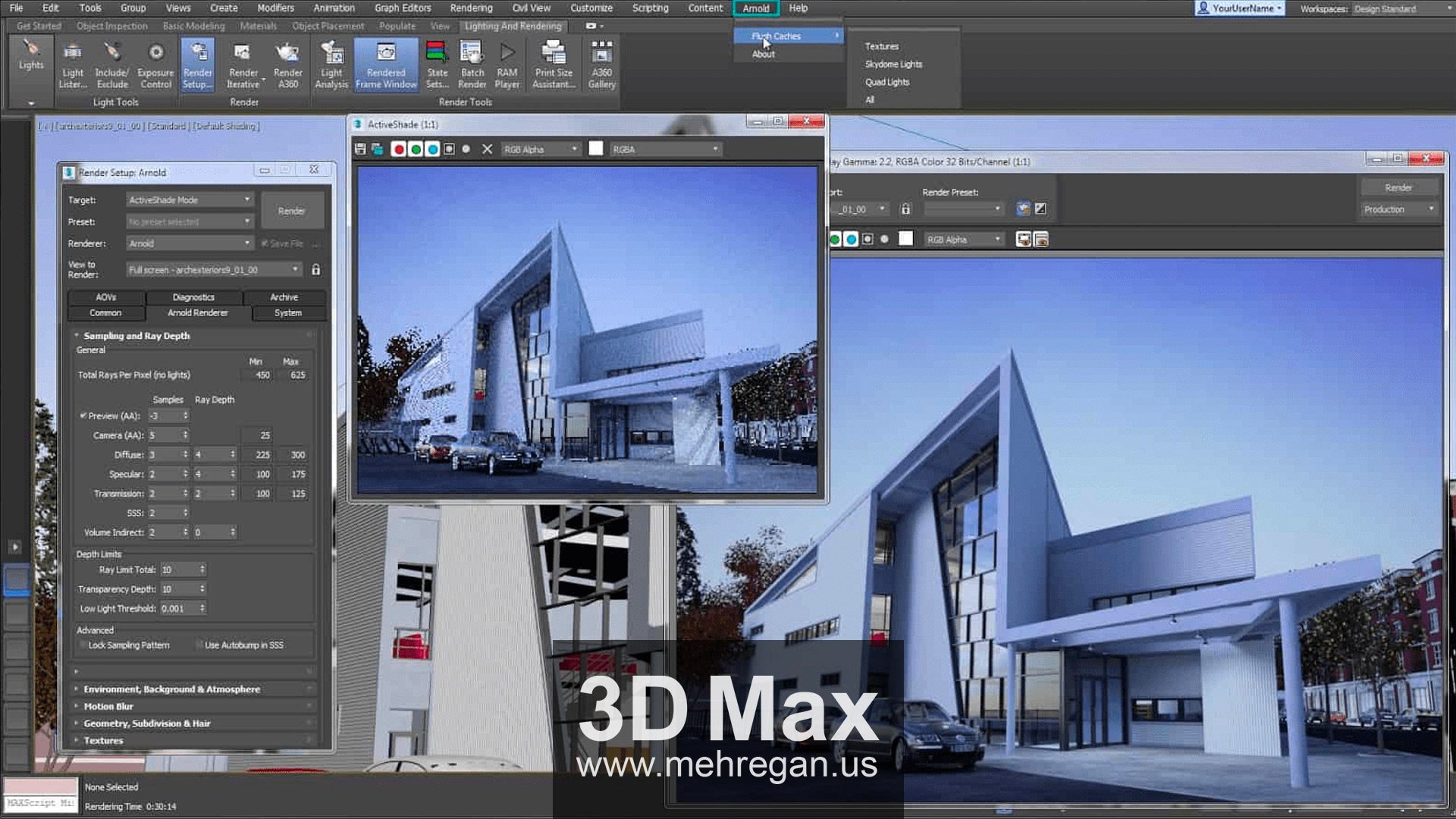This screenshot has width=1456, height=819.
Task: Click Ray Limit Total value field
Action: [x=183, y=570]
